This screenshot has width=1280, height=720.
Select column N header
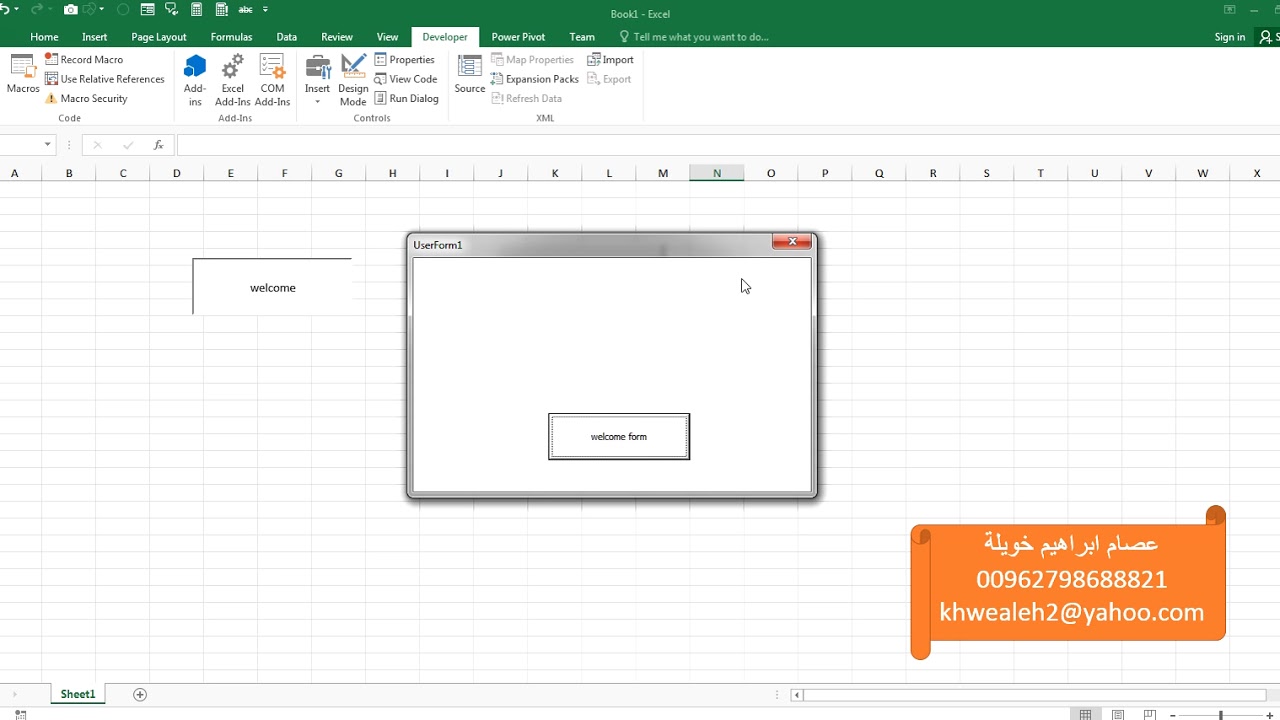point(717,174)
